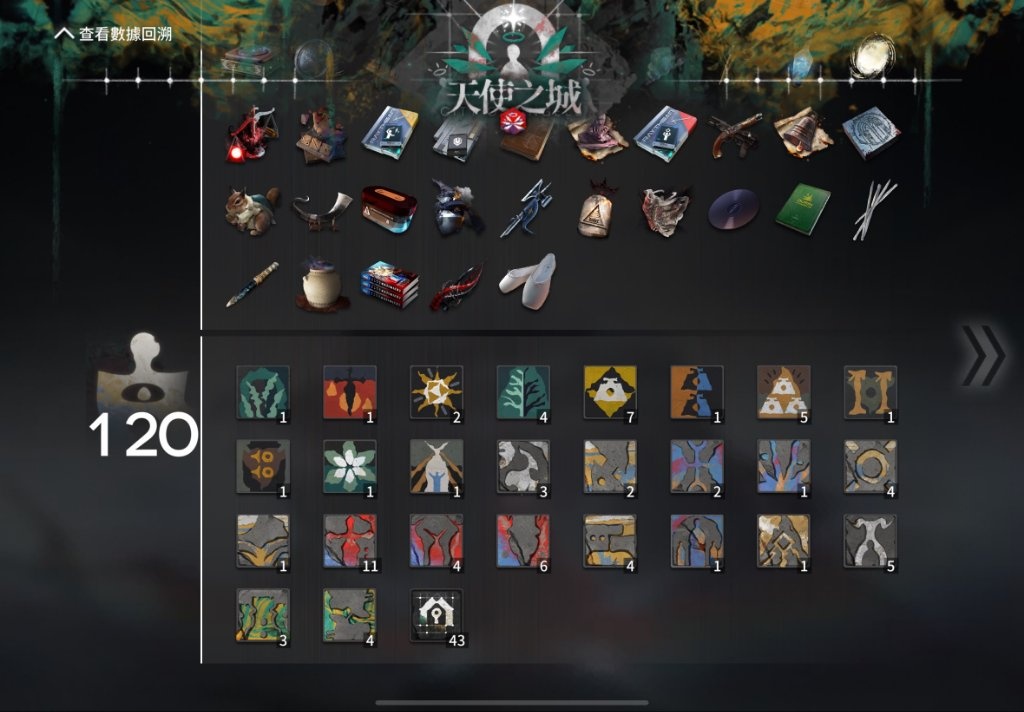Click the flintlock pistol relic

735,135
